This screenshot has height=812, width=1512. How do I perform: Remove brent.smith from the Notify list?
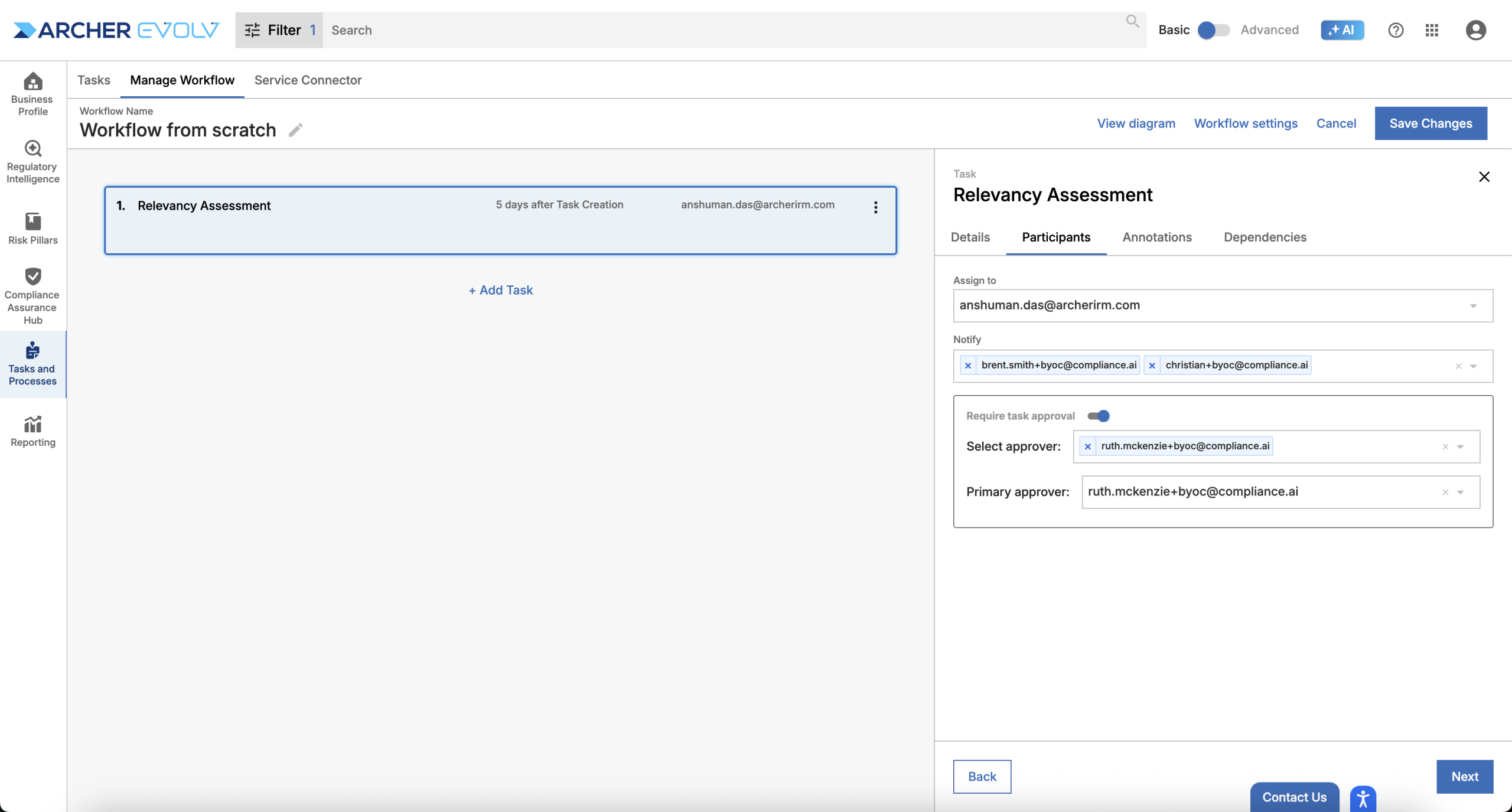[x=967, y=366]
